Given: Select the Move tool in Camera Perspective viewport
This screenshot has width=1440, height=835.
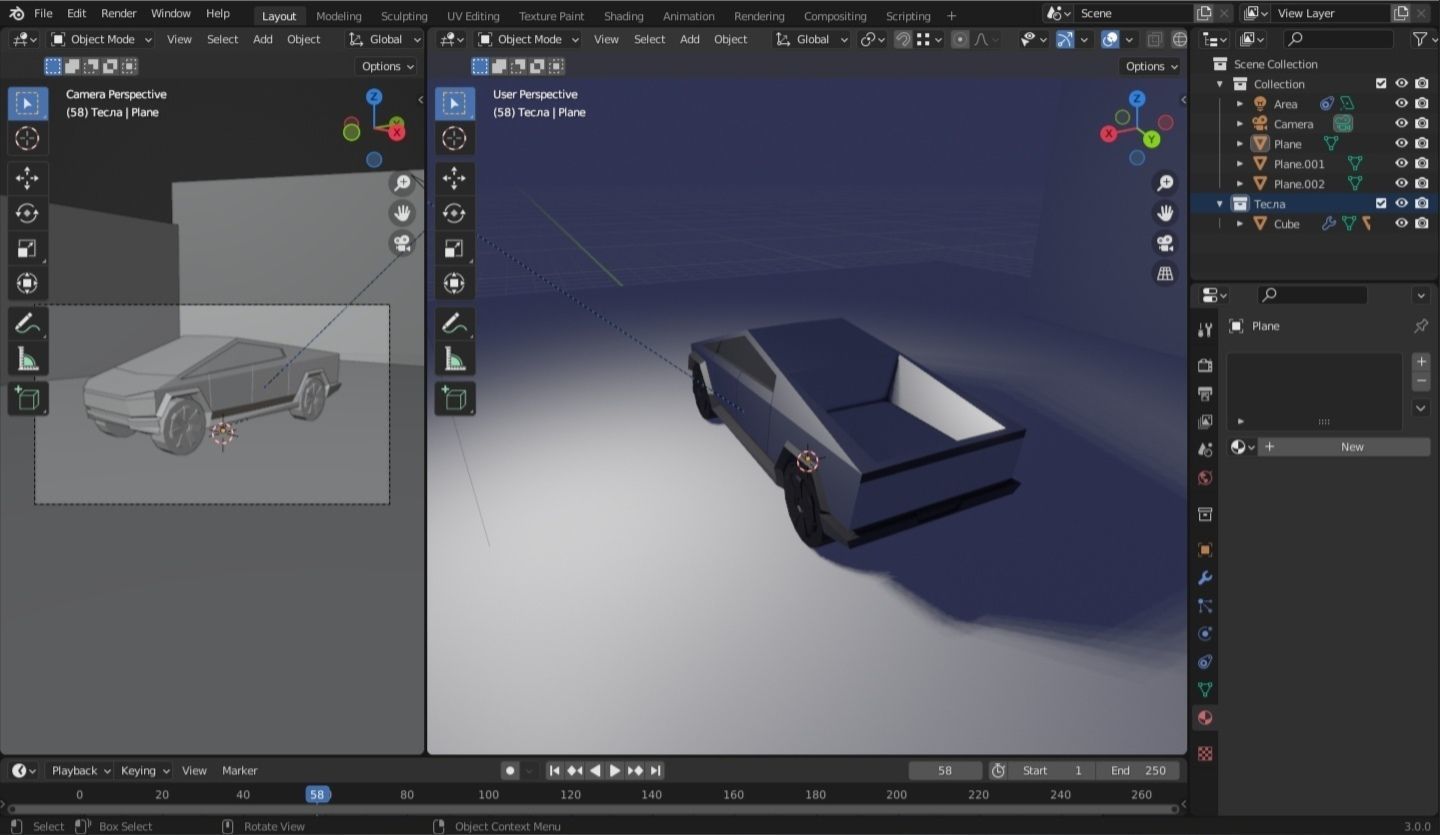Looking at the screenshot, I should (x=27, y=178).
